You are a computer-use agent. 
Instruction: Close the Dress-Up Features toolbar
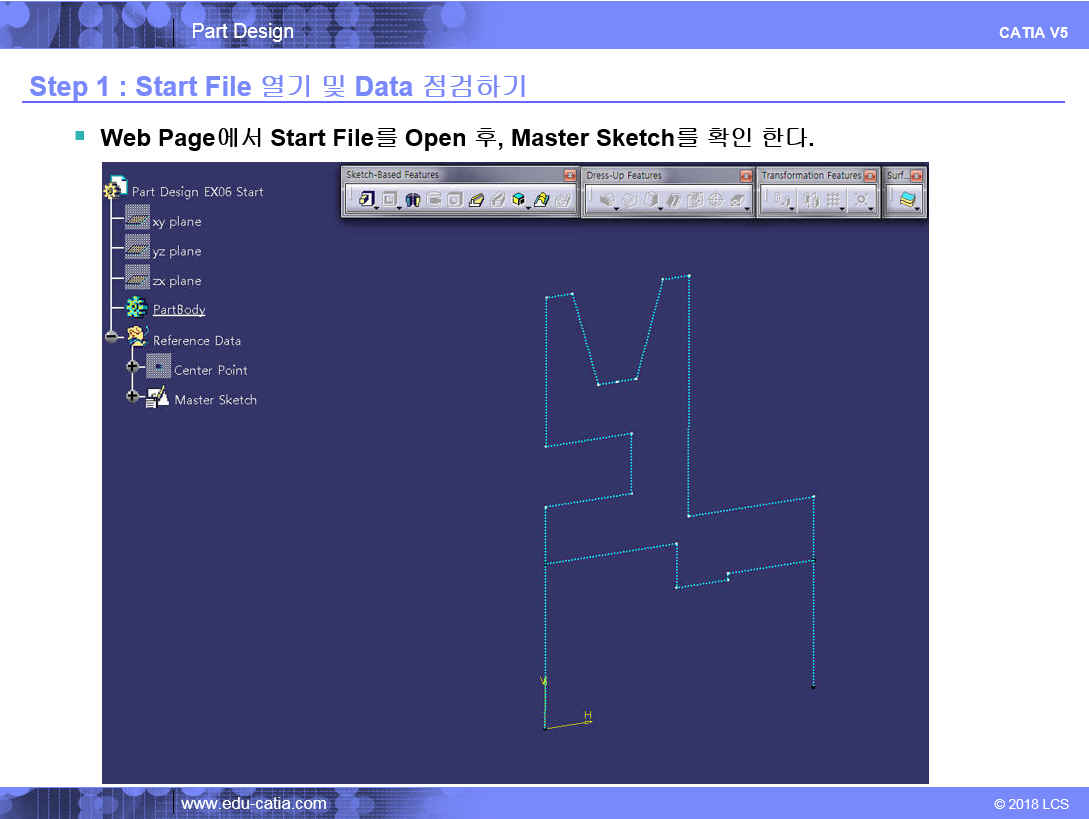point(745,175)
